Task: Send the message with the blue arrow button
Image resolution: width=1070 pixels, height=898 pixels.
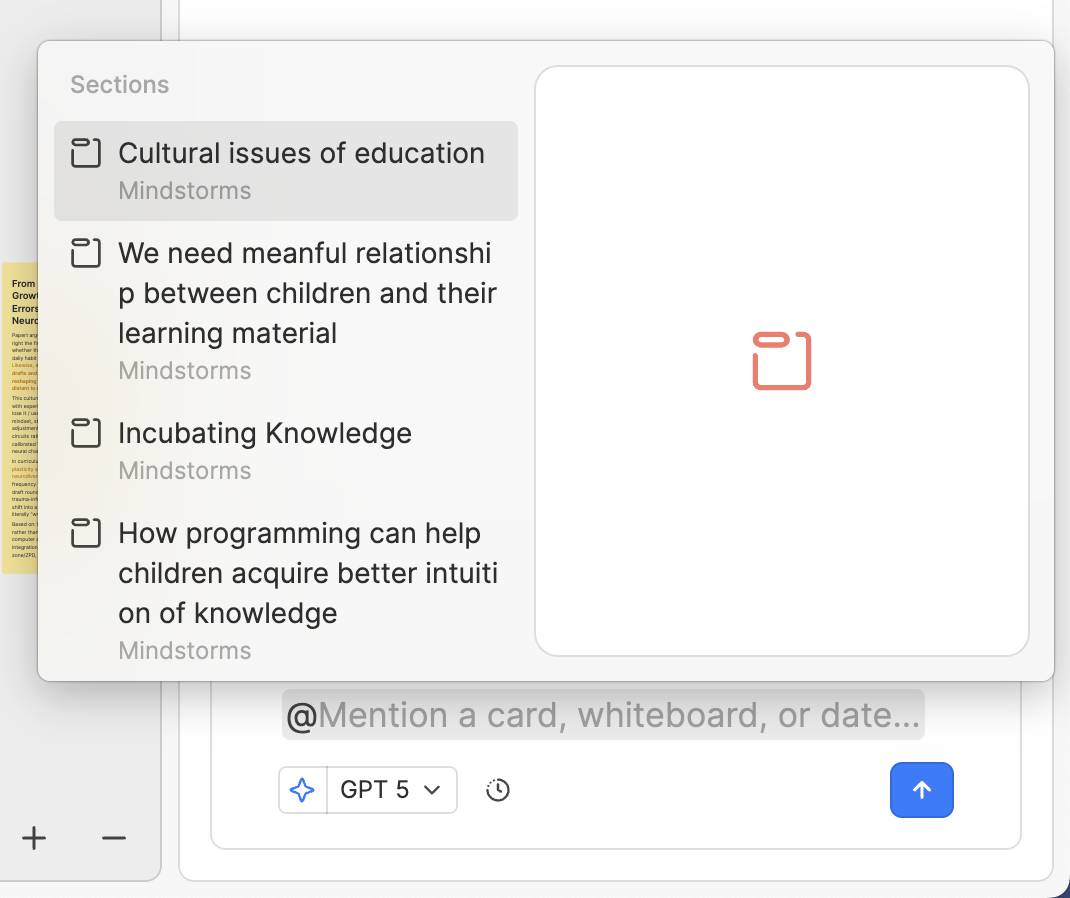Action: point(921,790)
